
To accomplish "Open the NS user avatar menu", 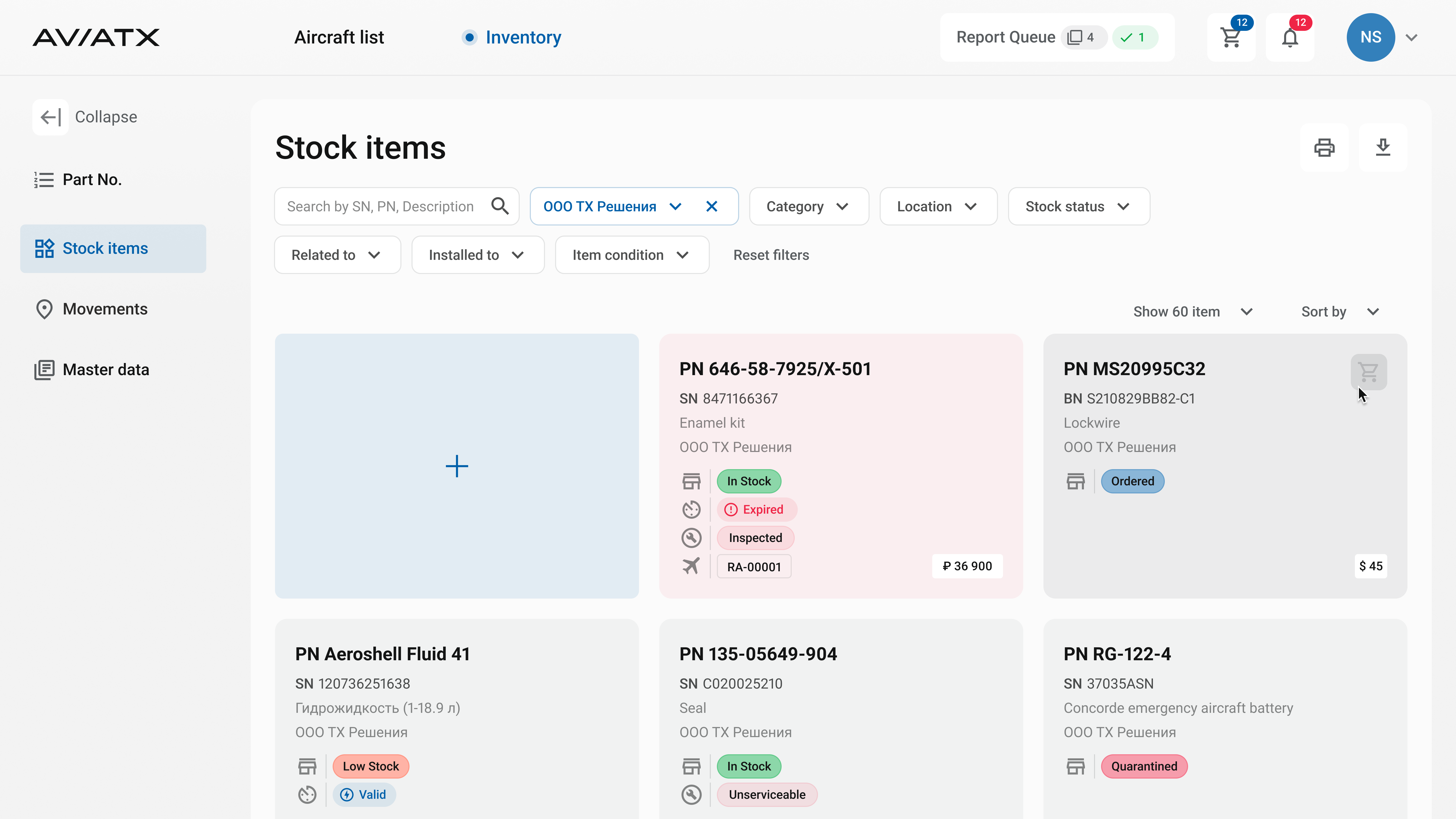I will click(1371, 37).
